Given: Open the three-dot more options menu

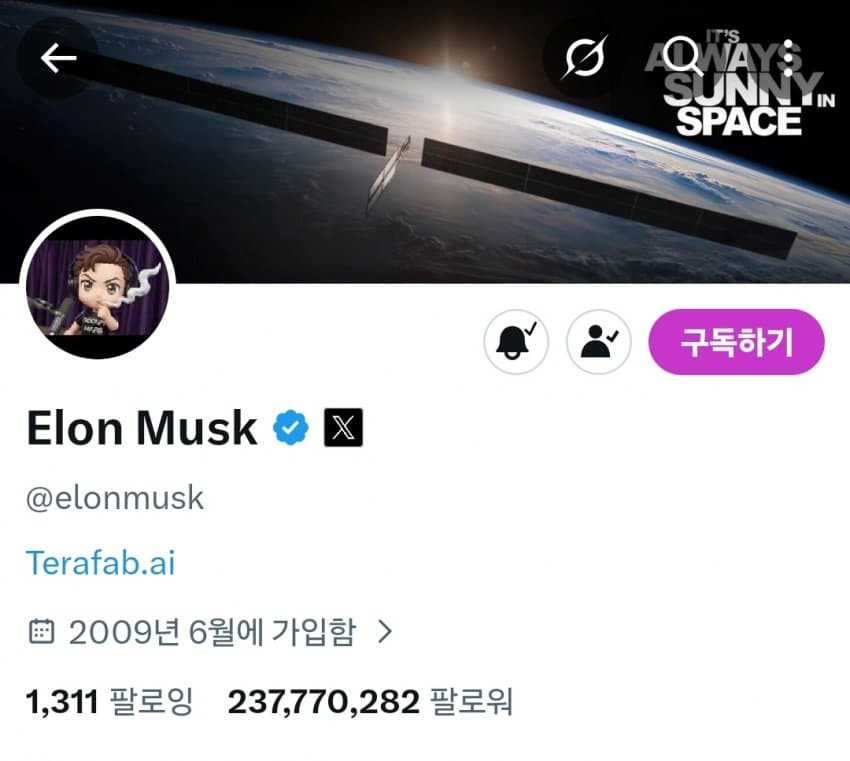Looking at the screenshot, I should tap(789, 57).
